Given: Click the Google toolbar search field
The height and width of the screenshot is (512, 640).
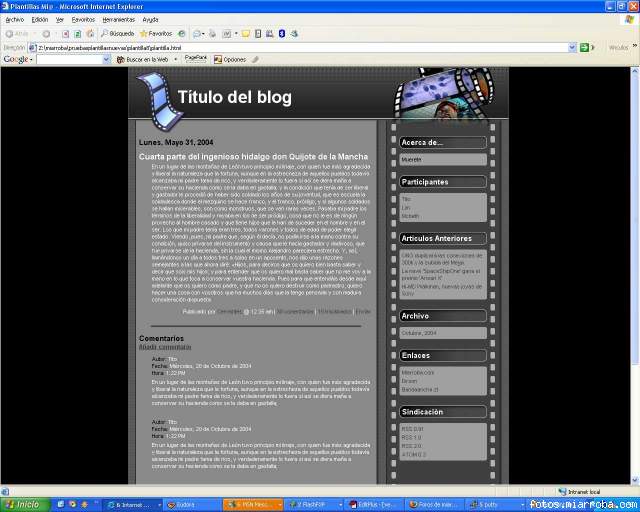Looking at the screenshot, I should click(x=69, y=60).
